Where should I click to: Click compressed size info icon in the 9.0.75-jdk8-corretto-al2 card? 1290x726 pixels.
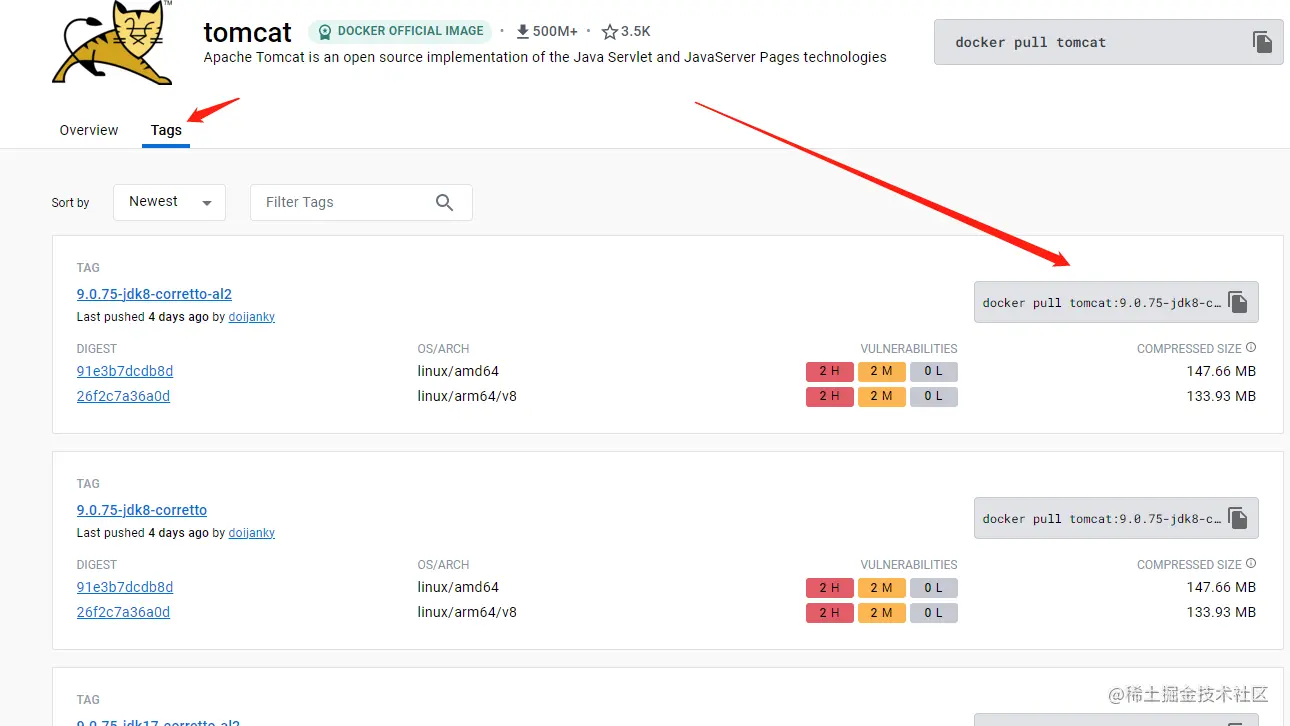pyautogui.click(x=1251, y=348)
